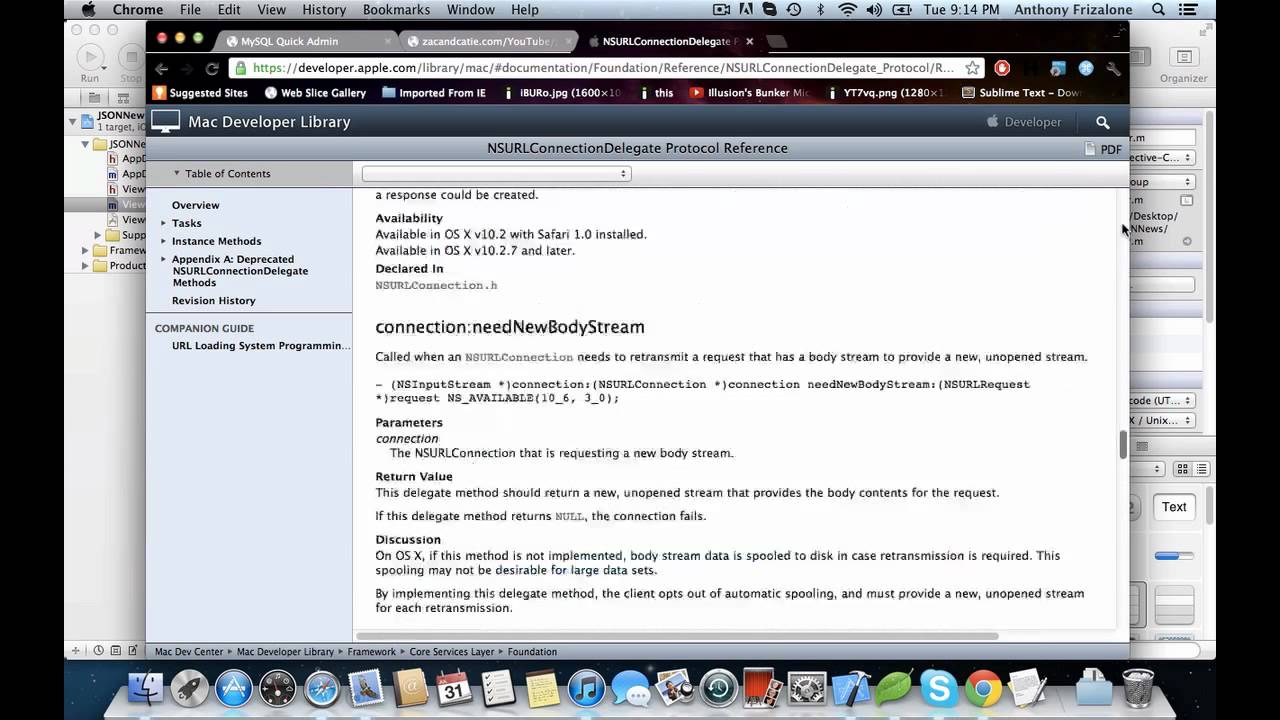Open Messages from the Dock
The height and width of the screenshot is (720, 1280).
pyautogui.click(x=631, y=688)
